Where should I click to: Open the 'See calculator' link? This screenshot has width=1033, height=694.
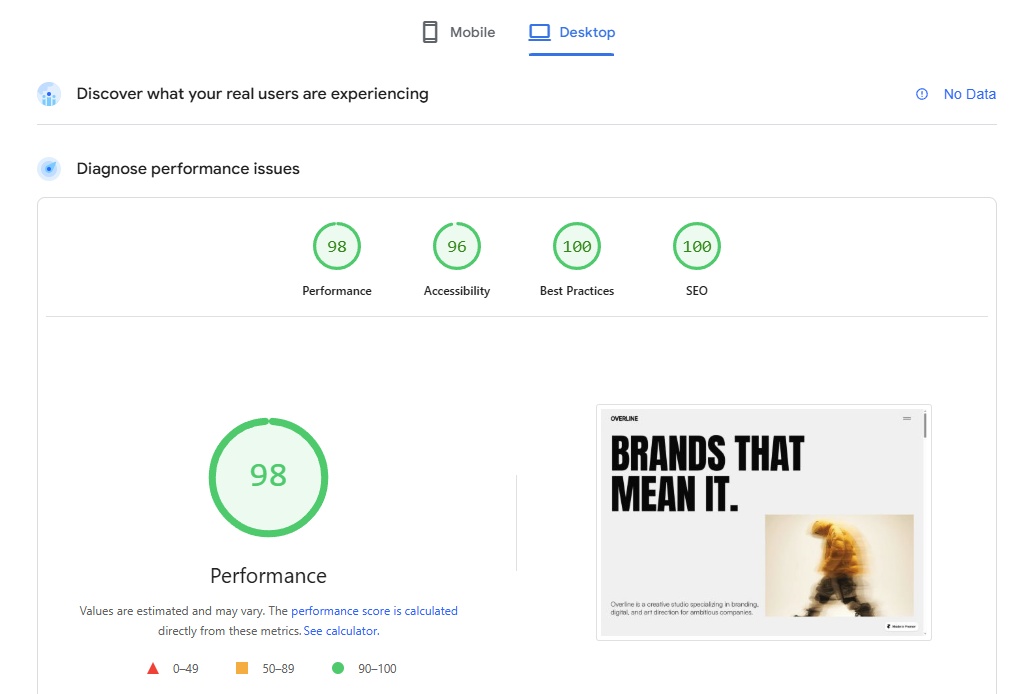[341, 631]
